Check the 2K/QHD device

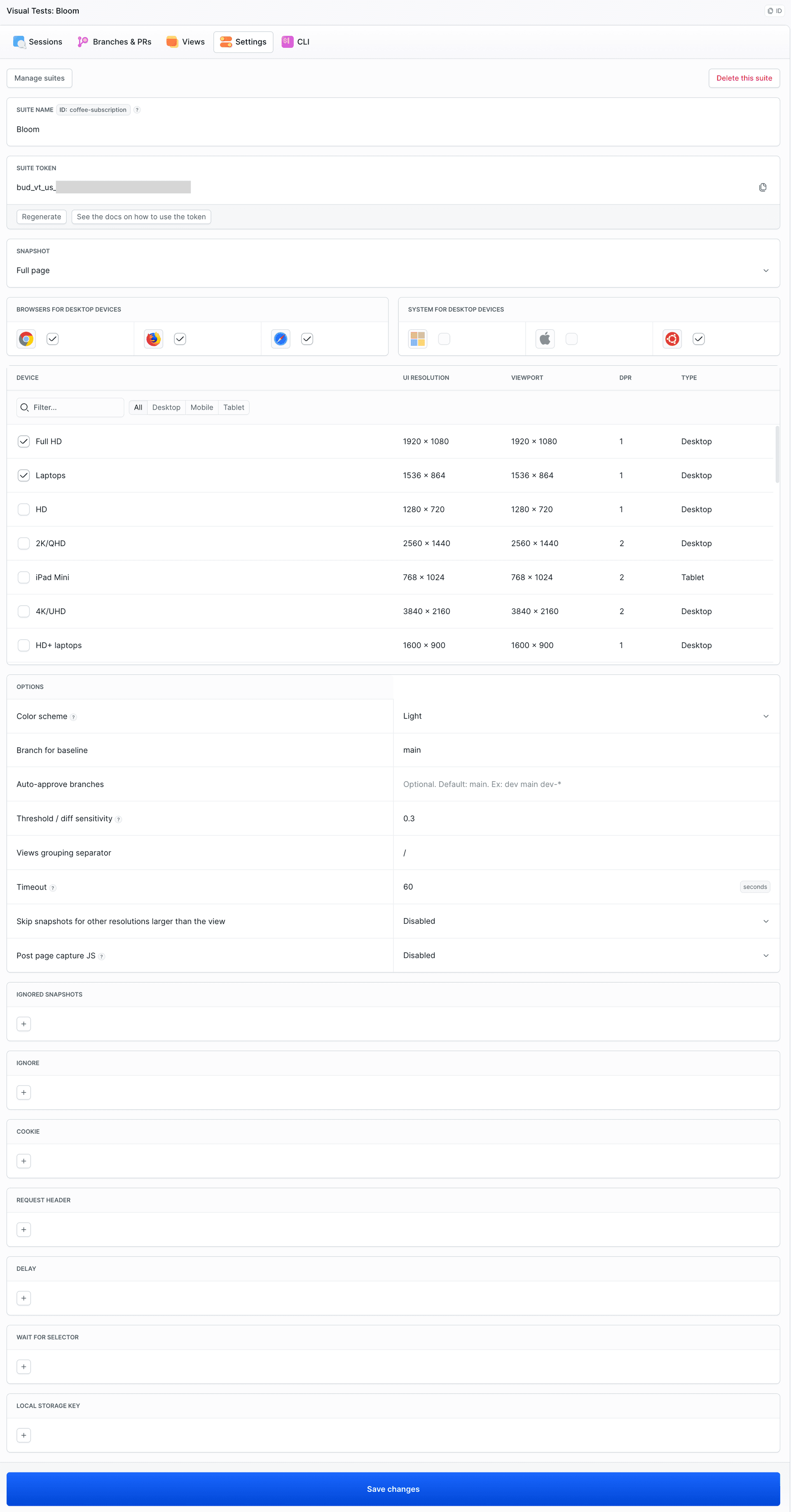23,544
